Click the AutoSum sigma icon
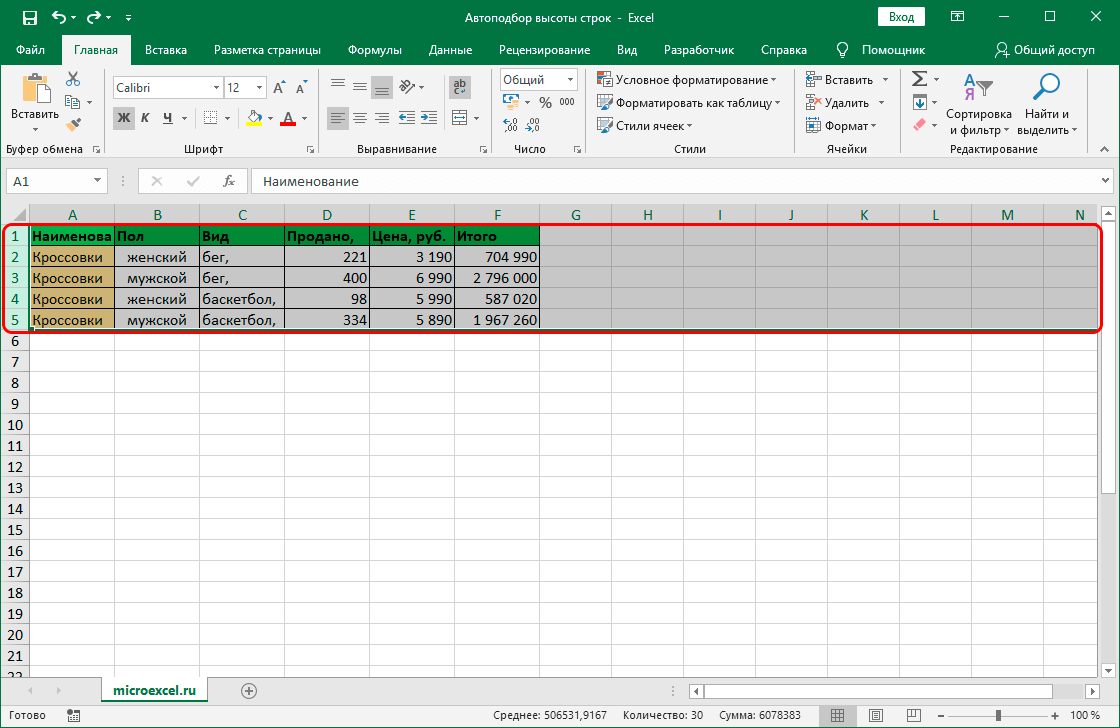The height and width of the screenshot is (728, 1120). [919, 79]
